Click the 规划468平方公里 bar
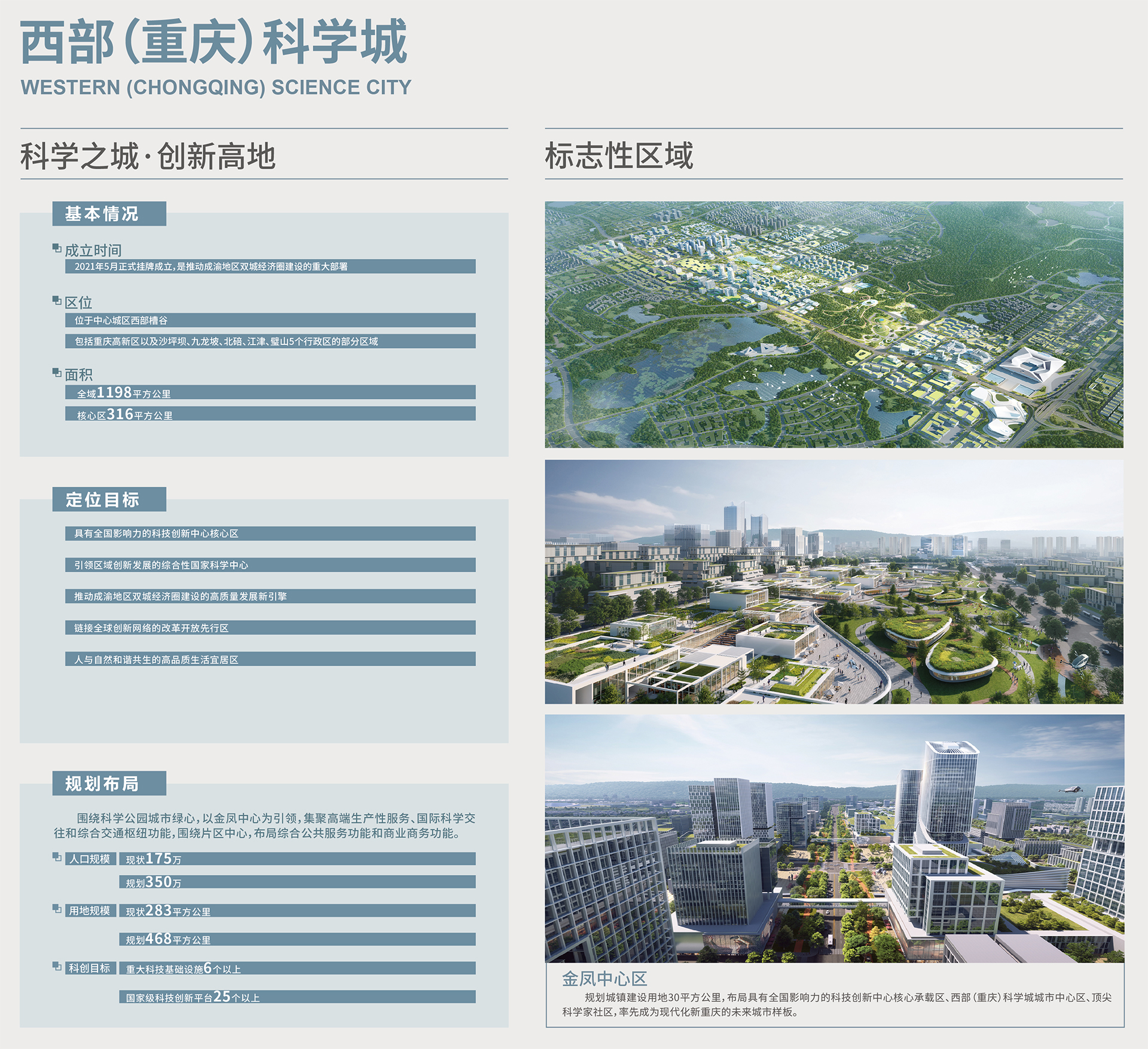1148x1049 pixels. click(x=297, y=939)
